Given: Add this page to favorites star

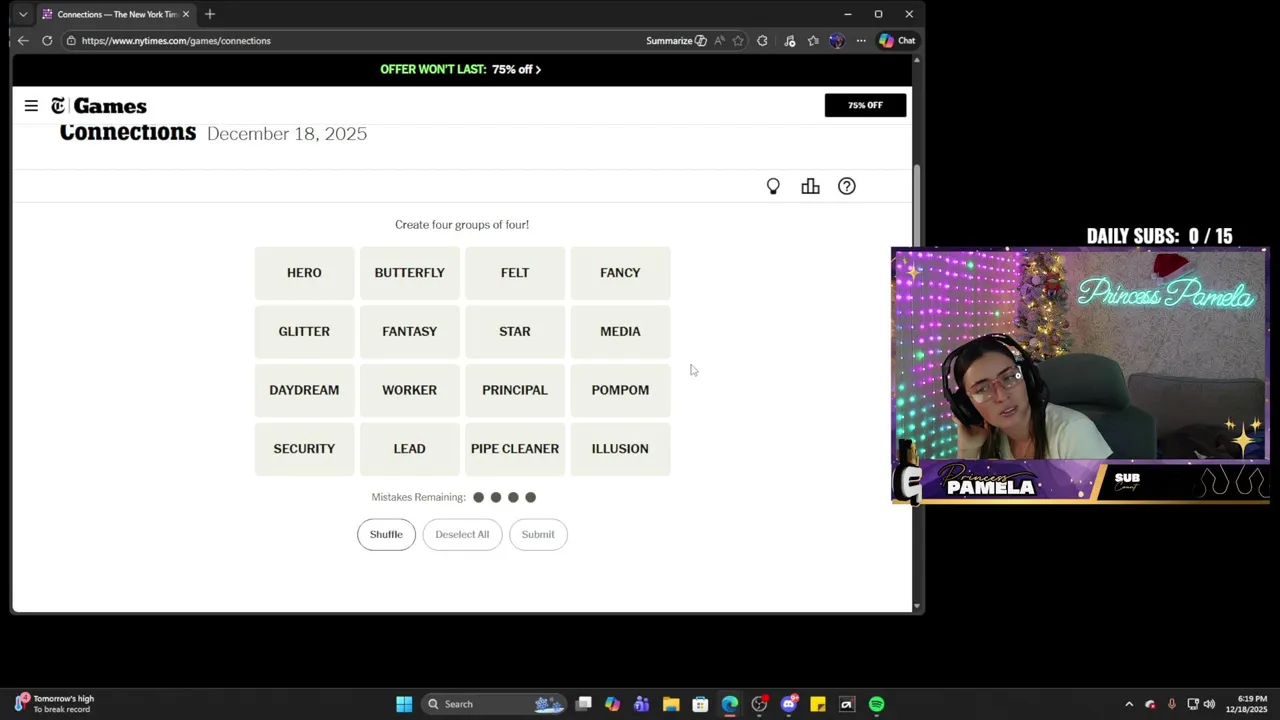Looking at the screenshot, I should 738,41.
